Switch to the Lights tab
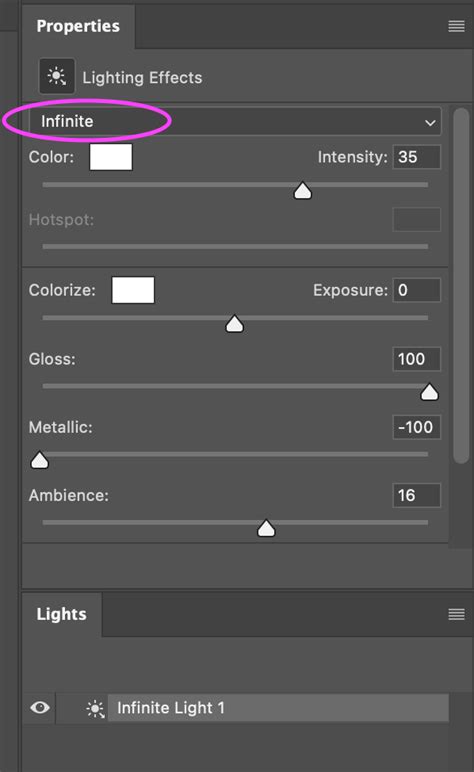This screenshot has height=772, width=474. (62, 614)
